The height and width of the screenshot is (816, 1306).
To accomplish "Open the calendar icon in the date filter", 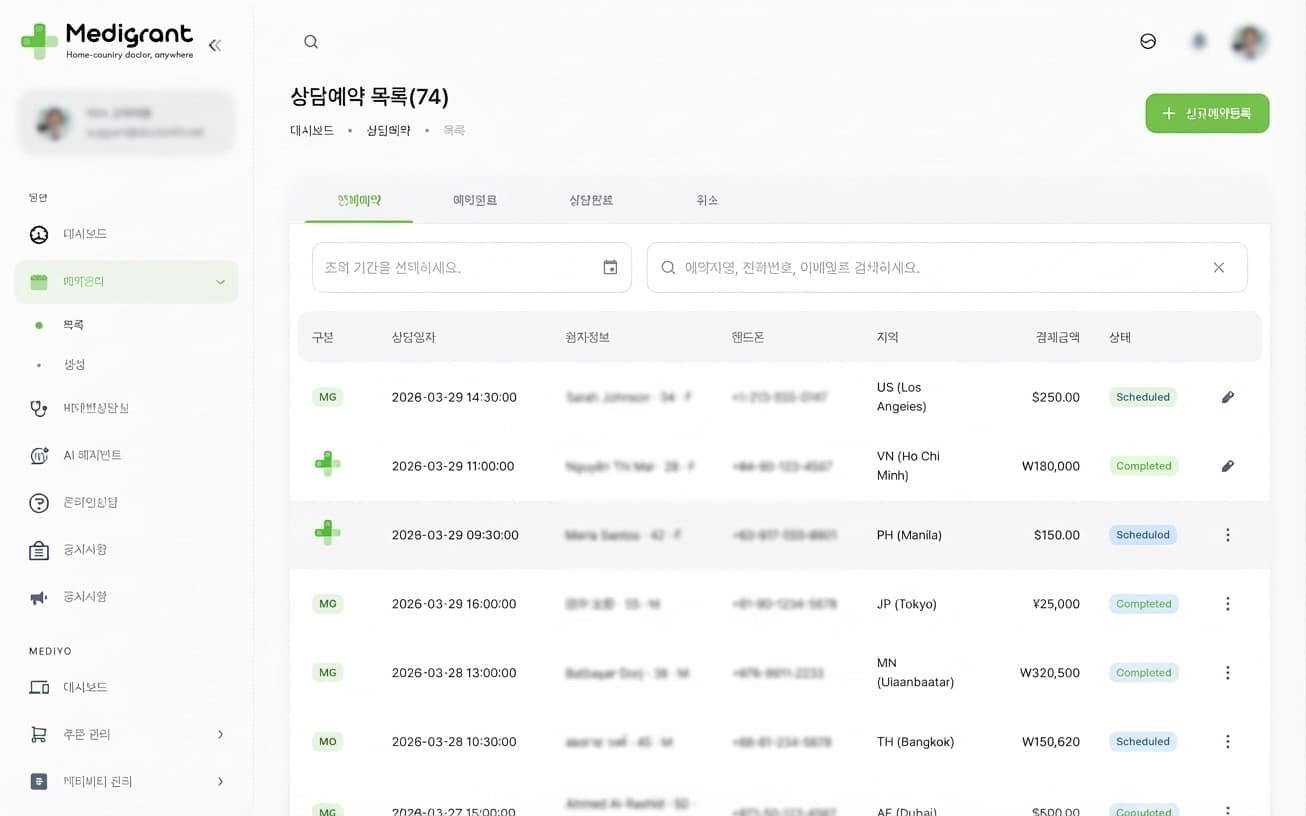I will tap(610, 267).
